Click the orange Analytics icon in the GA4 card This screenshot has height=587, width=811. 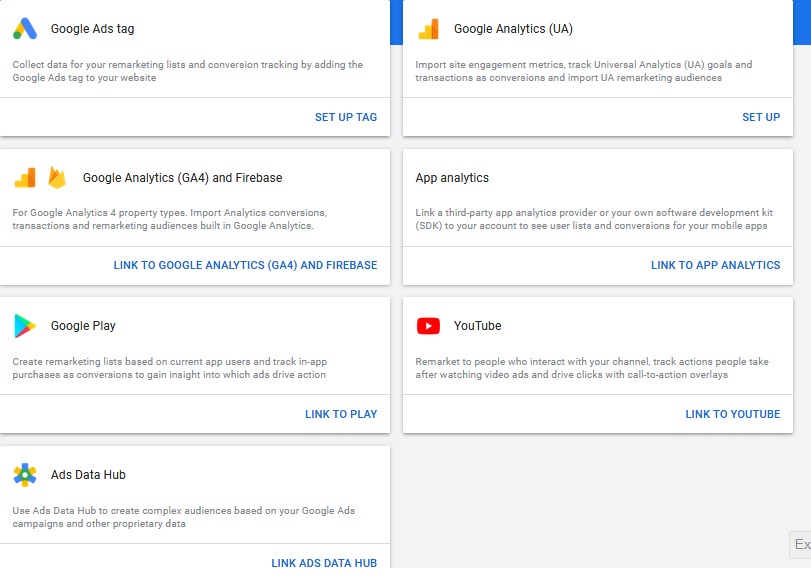coord(25,177)
